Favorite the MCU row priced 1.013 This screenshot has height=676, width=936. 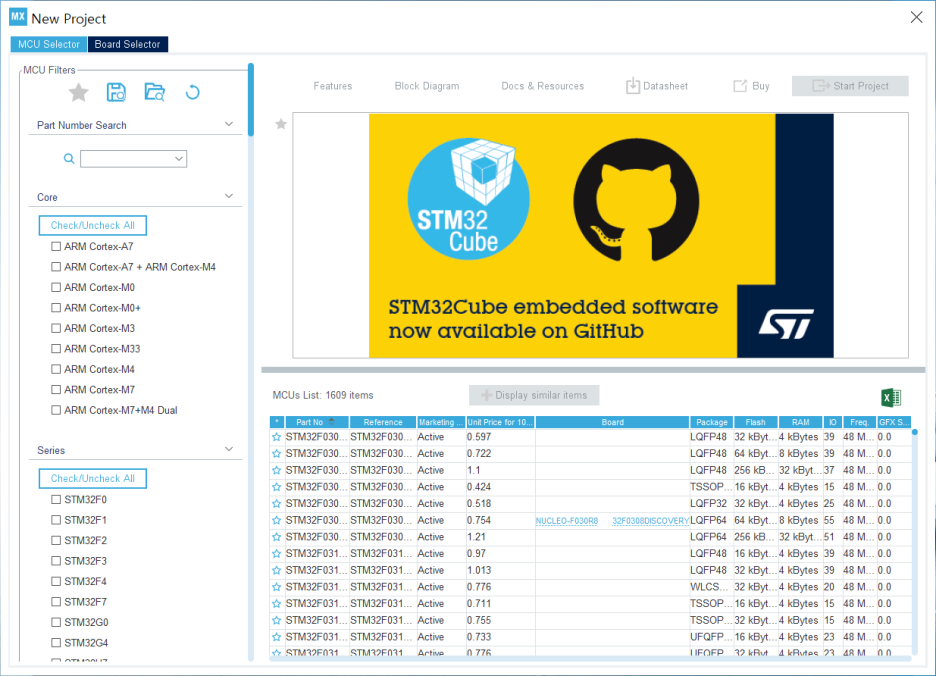(276, 571)
